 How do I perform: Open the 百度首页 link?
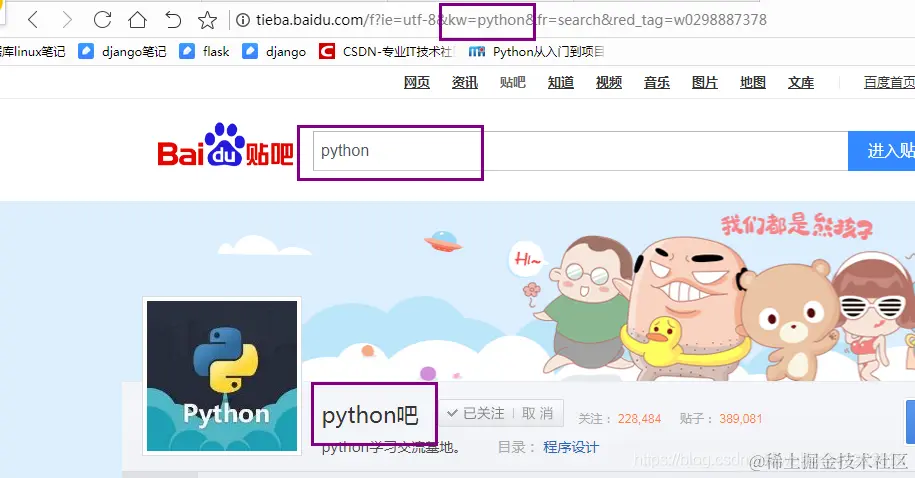click(x=889, y=83)
